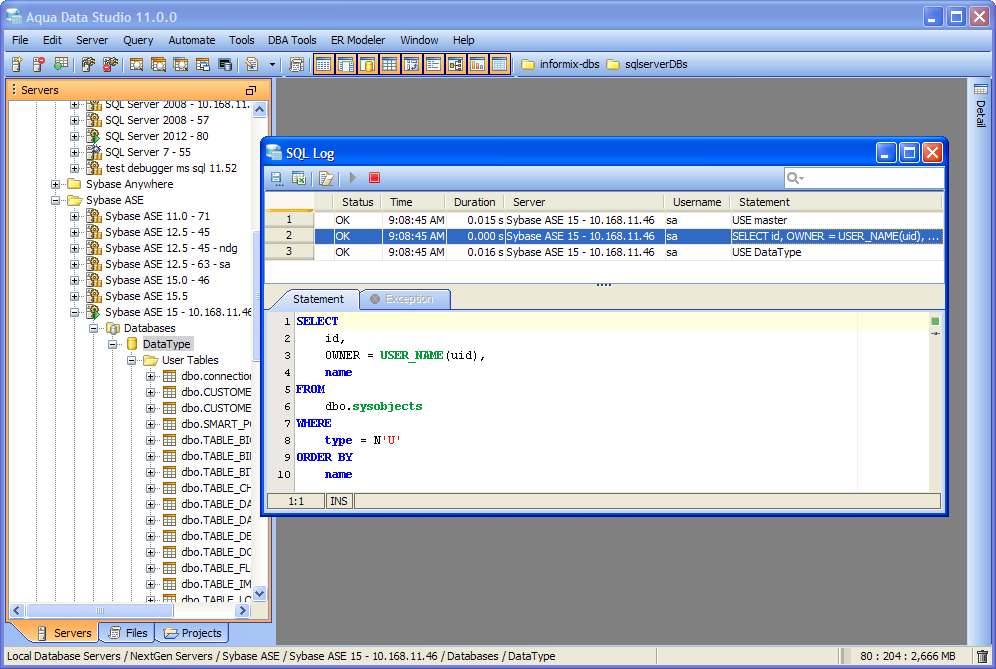996x669 pixels.
Task: Click the undock icon on Servers panel
Action: click(x=251, y=90)
